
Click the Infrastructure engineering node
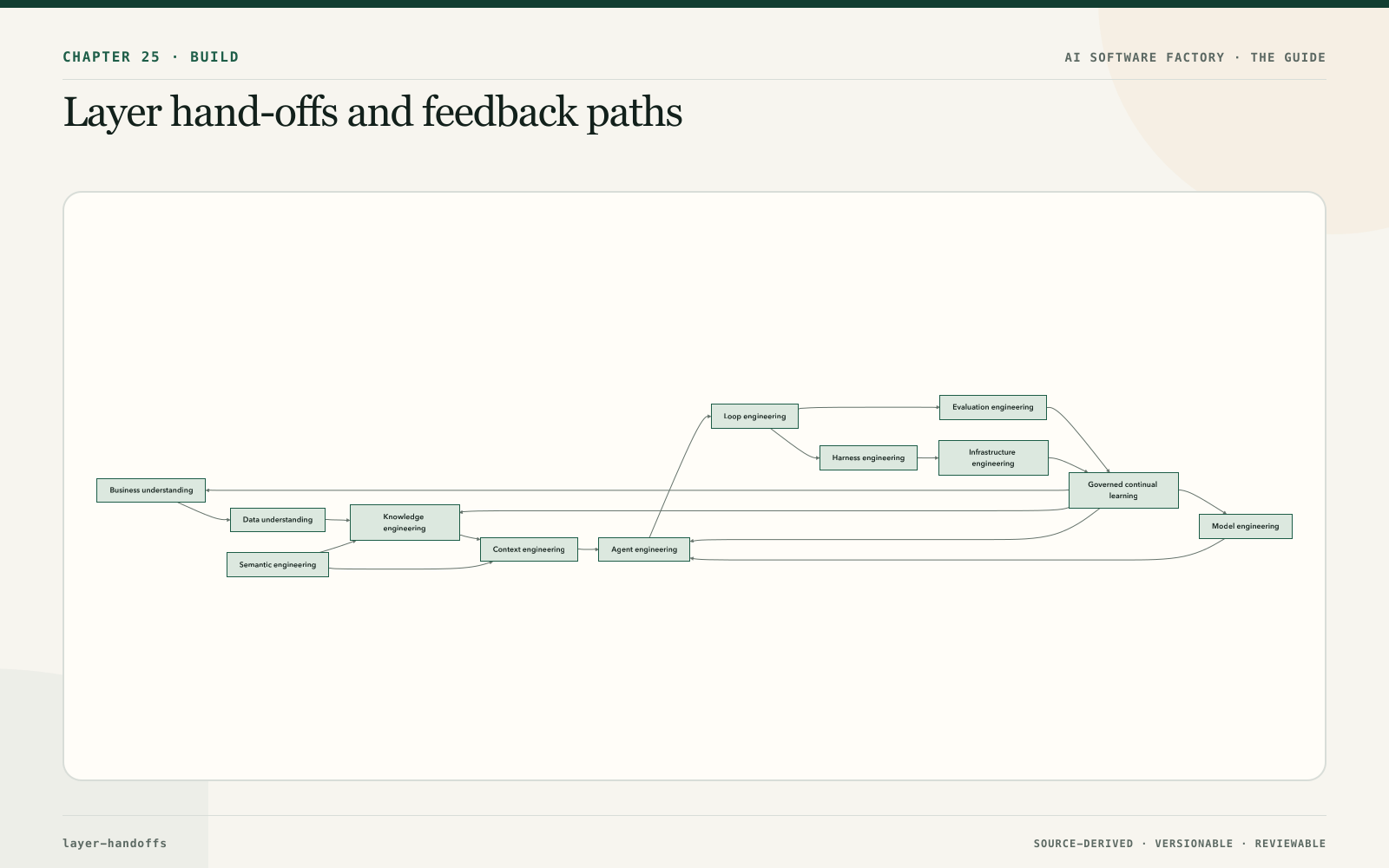click(x=993, y=458)
